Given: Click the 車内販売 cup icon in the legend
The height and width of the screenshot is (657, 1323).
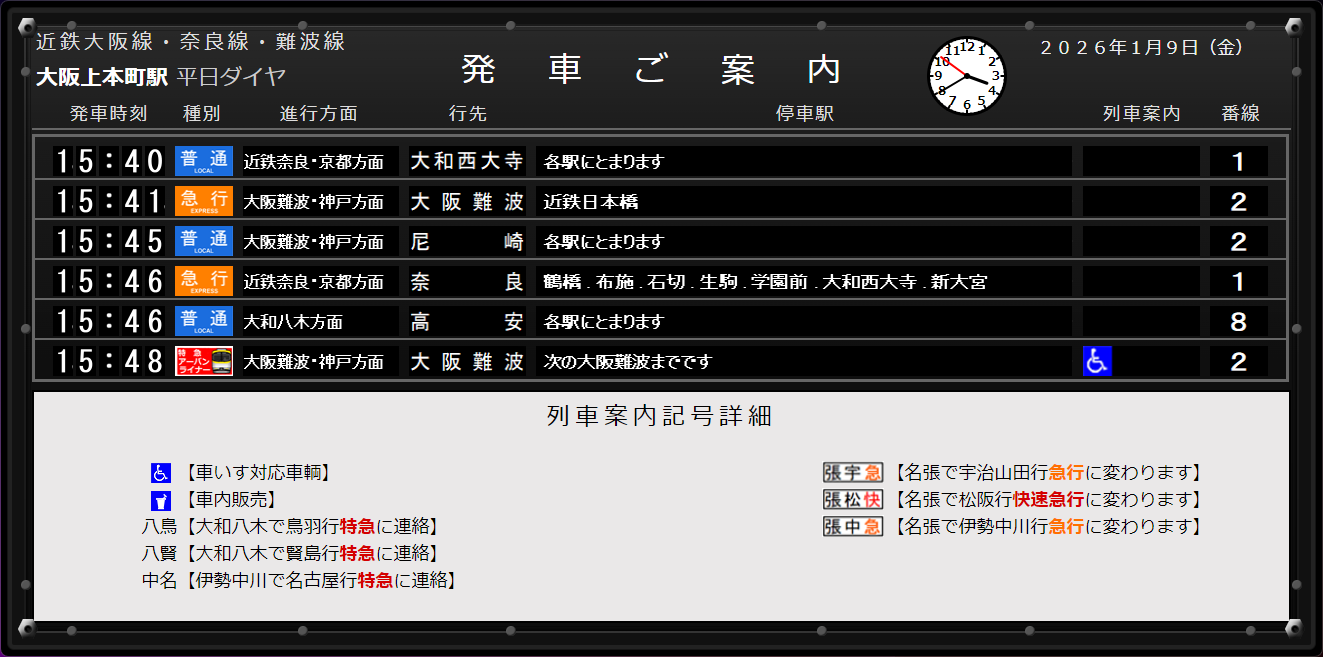Looking at the screenshot, I should click(161, 500).
